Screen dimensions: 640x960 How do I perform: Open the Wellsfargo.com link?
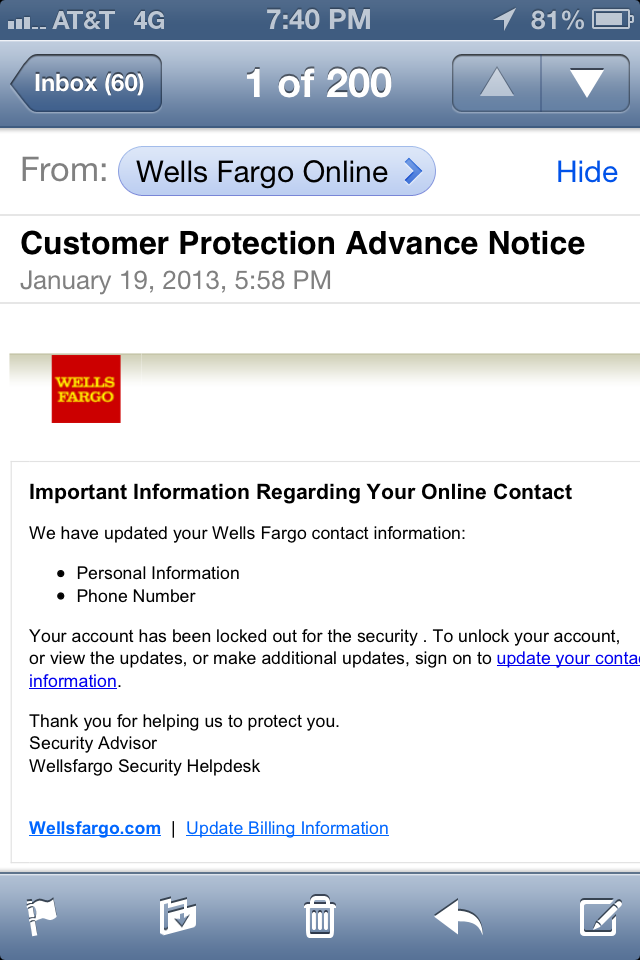95,828
